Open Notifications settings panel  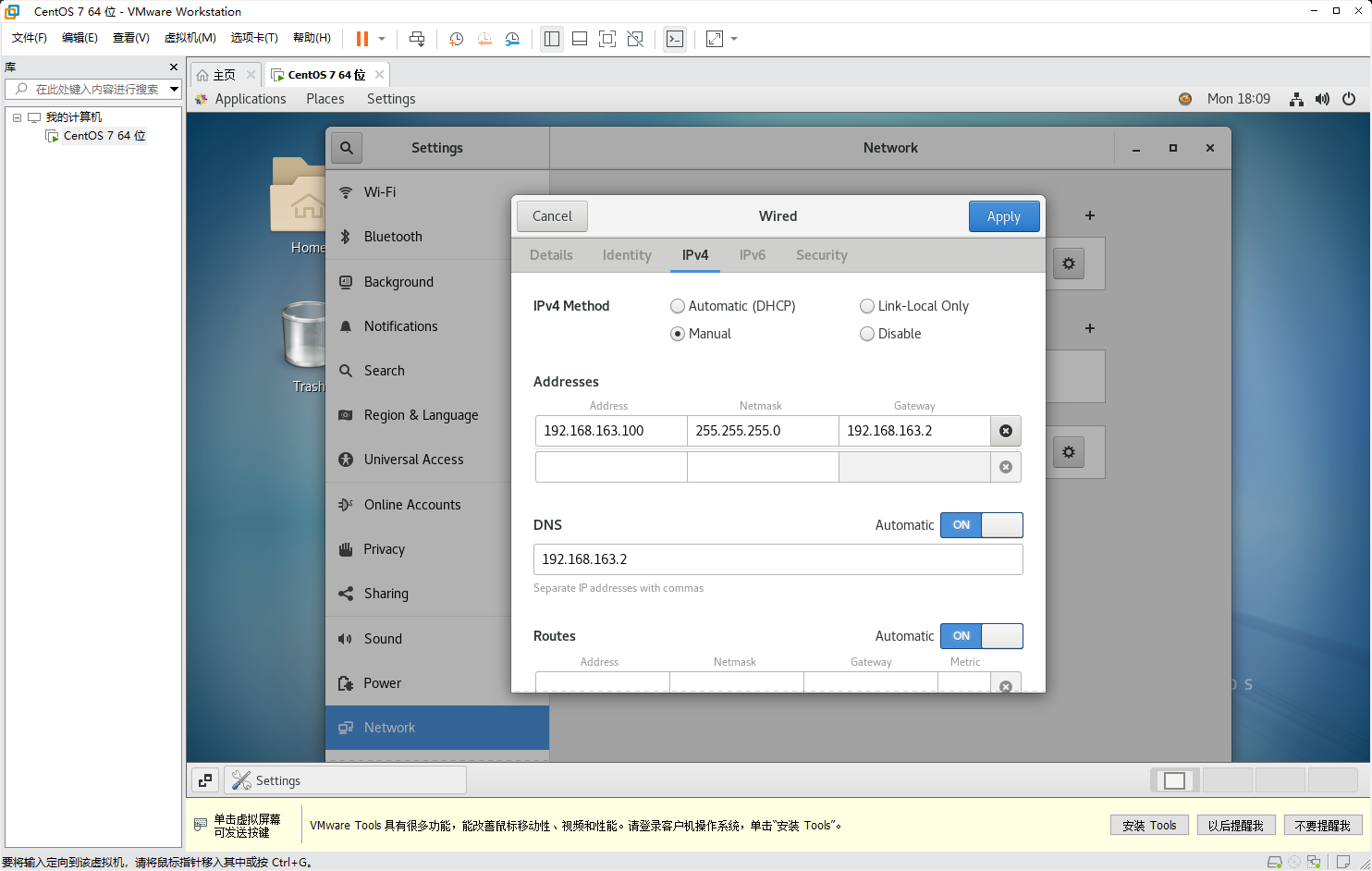tap(437, 326)
